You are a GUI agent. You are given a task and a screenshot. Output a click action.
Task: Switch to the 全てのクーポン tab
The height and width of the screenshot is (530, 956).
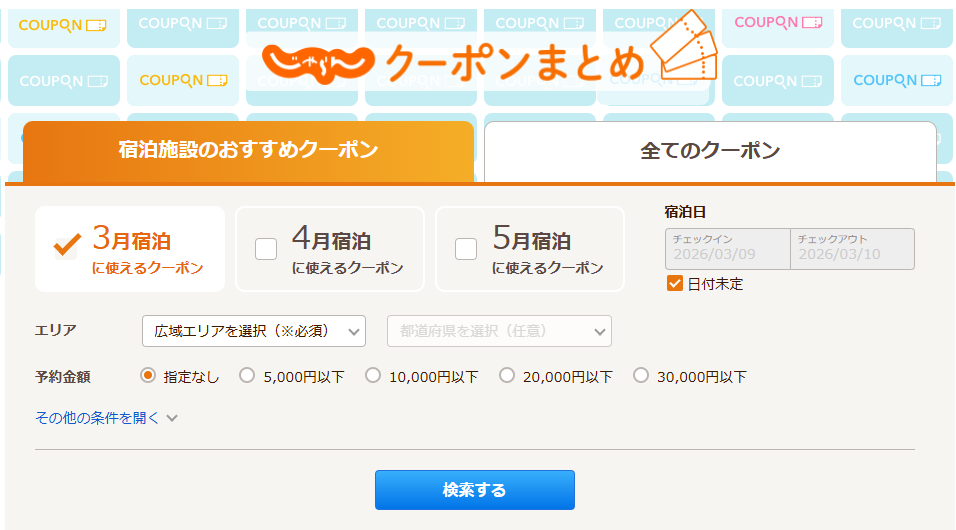[710, 152]
